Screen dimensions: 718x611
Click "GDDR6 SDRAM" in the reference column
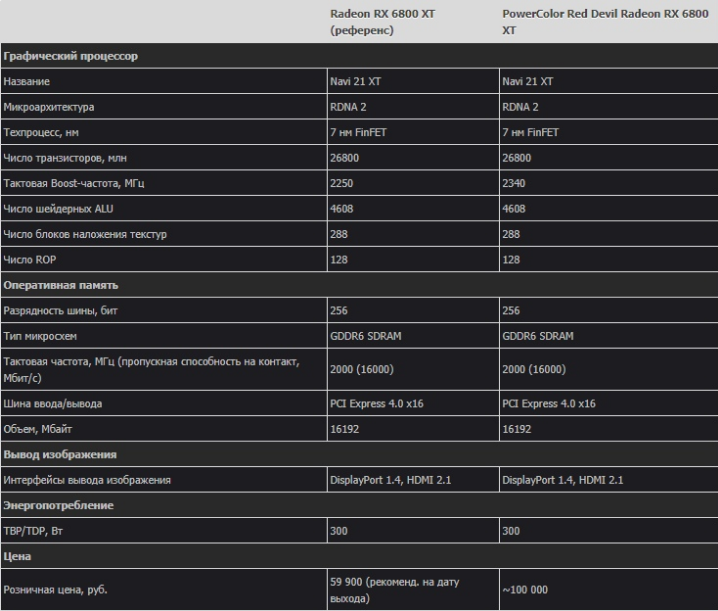tap(366, 336)
